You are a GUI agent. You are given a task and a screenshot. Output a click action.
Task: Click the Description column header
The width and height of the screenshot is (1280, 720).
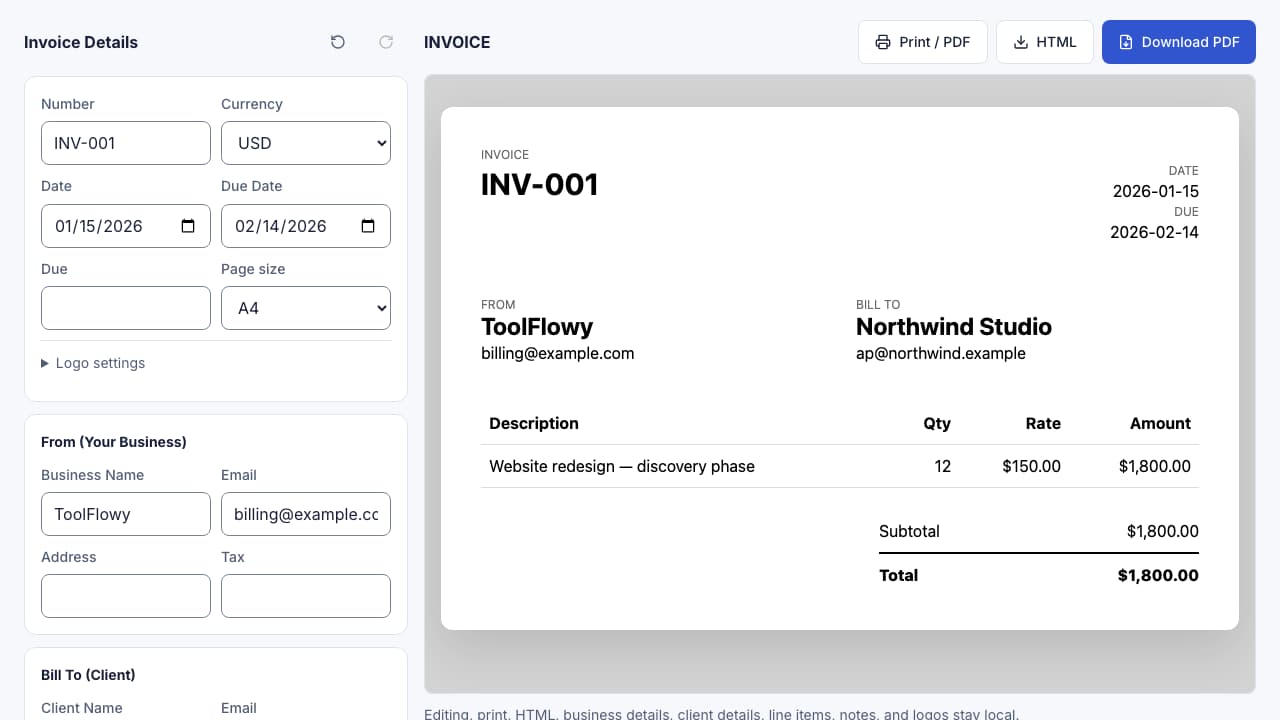(x=534, y=423)
